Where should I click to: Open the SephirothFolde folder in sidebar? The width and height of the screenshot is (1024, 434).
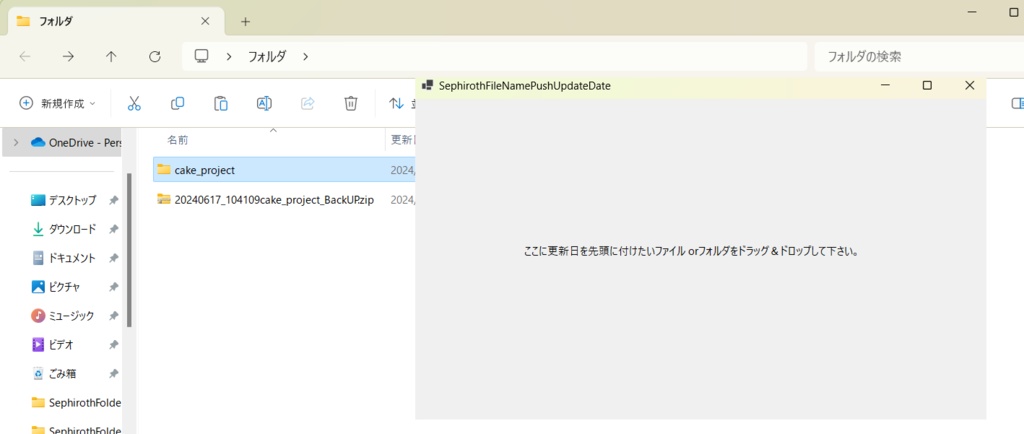(x=76, y=403)
